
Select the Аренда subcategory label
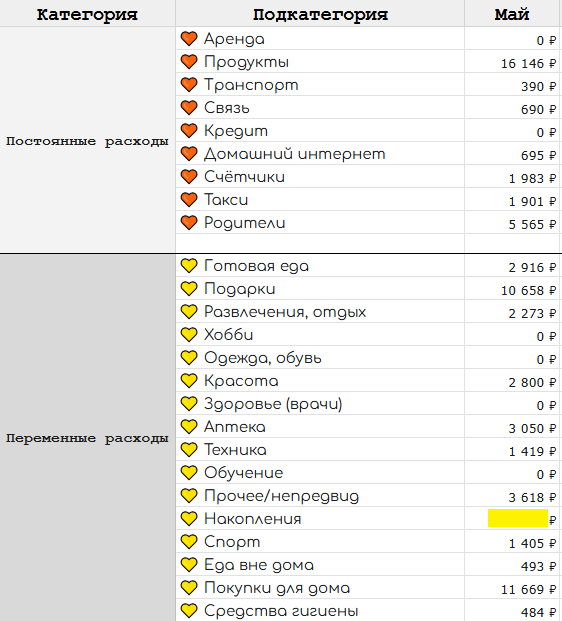[234, 39]
